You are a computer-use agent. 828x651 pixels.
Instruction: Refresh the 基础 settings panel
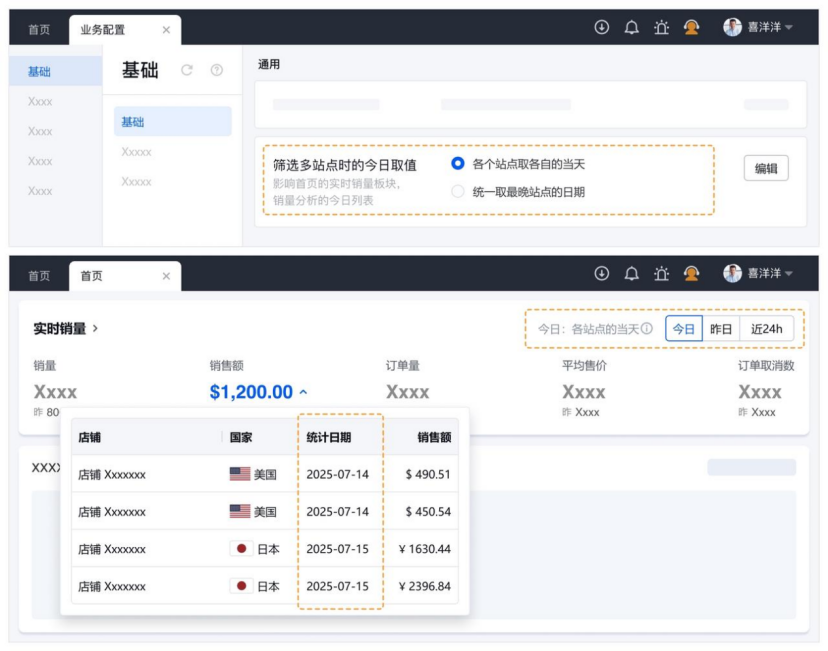point(187,69)
